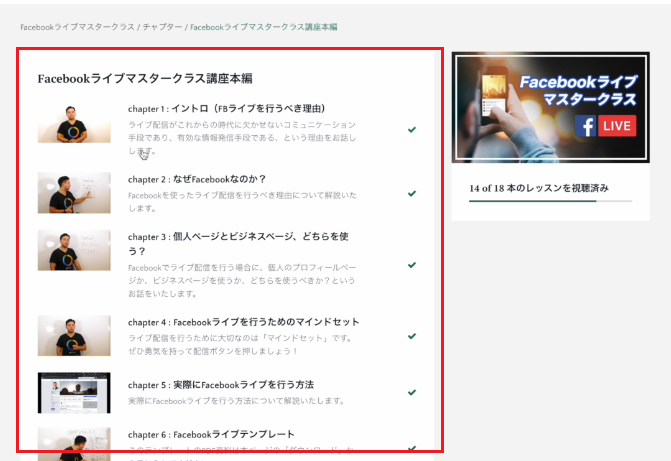Viewport: 671px width, 461px height.
Task: Click chapter 6 video thumbnail
Action: coord(74,444)
